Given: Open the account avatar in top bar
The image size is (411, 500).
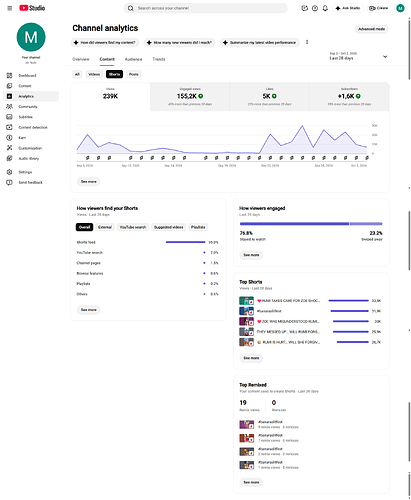Looking at the screenshot, I should pos(400,8).
